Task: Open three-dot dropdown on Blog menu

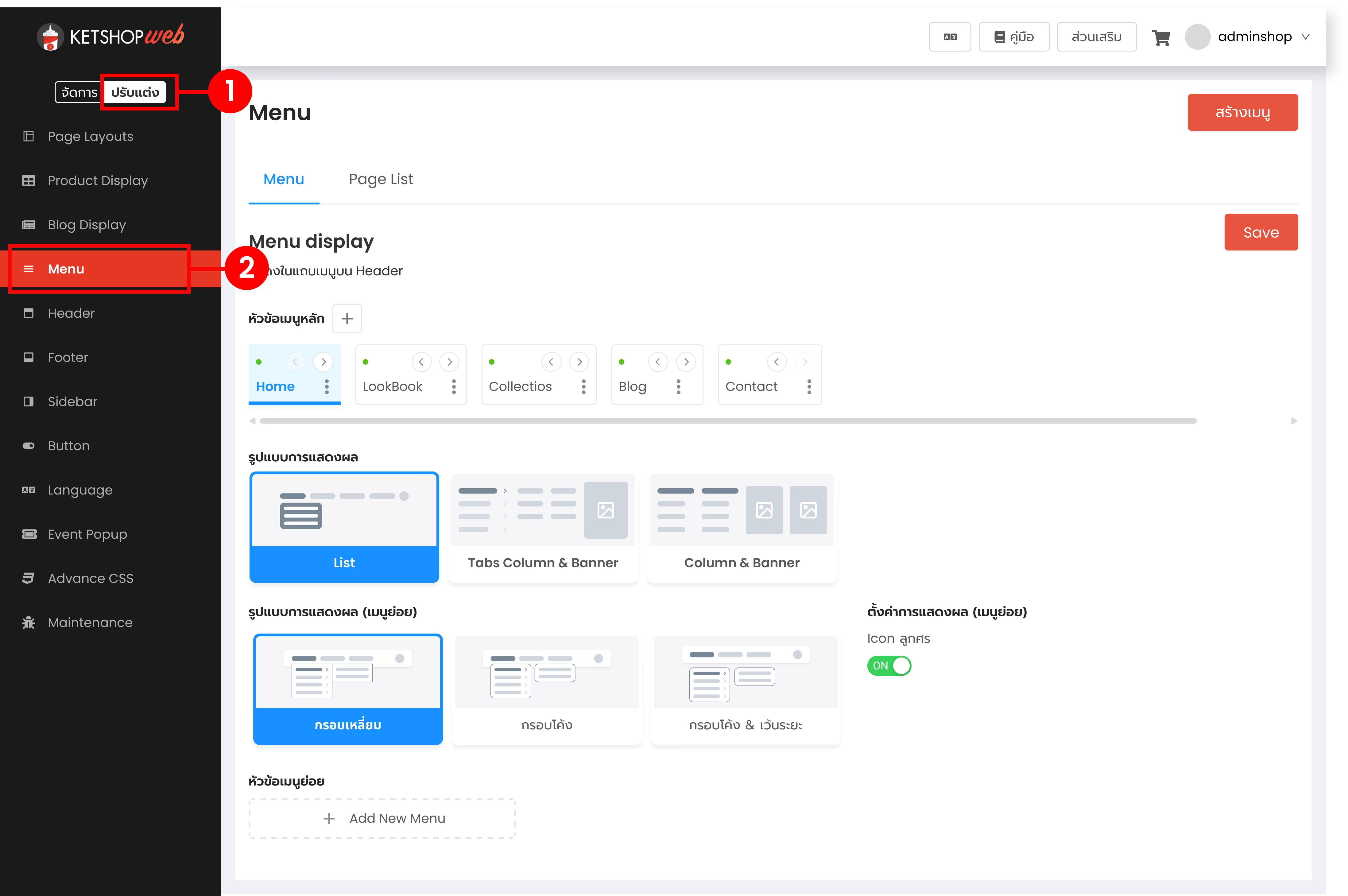Action: [x=679, y=387]
